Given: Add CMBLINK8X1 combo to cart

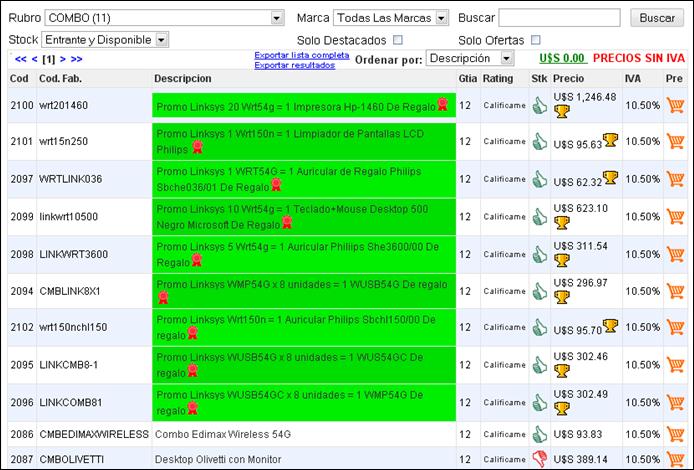Looking at the screenshot, I should click(x=675, y=291).
